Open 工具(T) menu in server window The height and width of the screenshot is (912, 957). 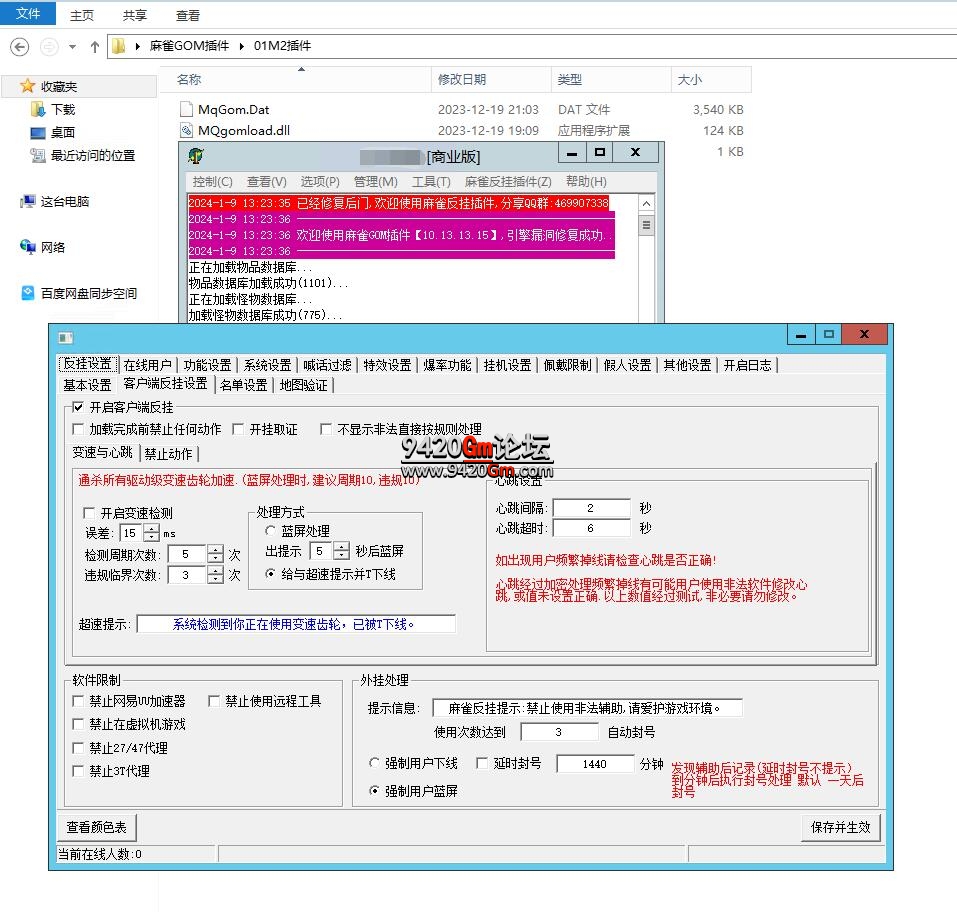pos(431,181)
